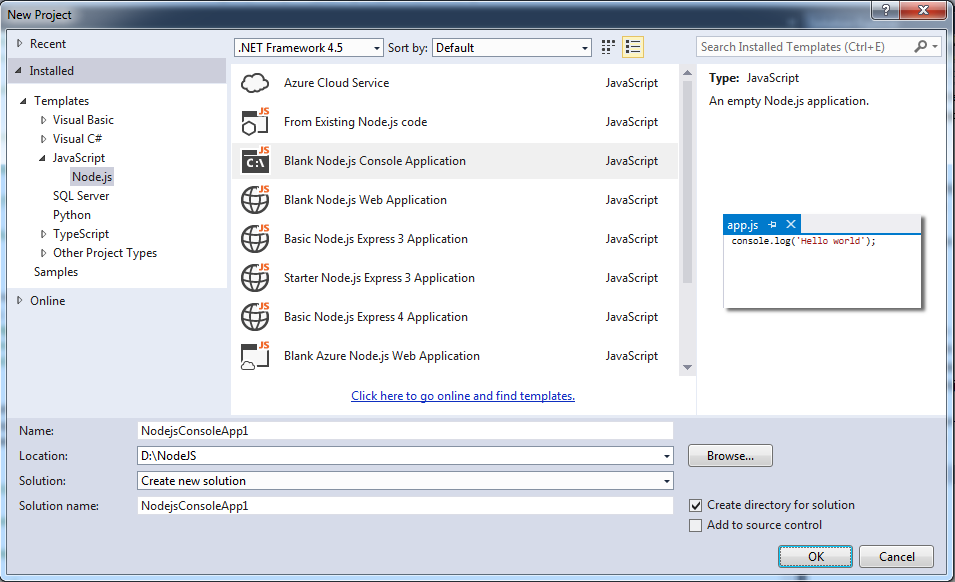The width and height of the screenshot is (955, 582).
Task: Uncheck Create directory for solution
Action: (695, 505)
